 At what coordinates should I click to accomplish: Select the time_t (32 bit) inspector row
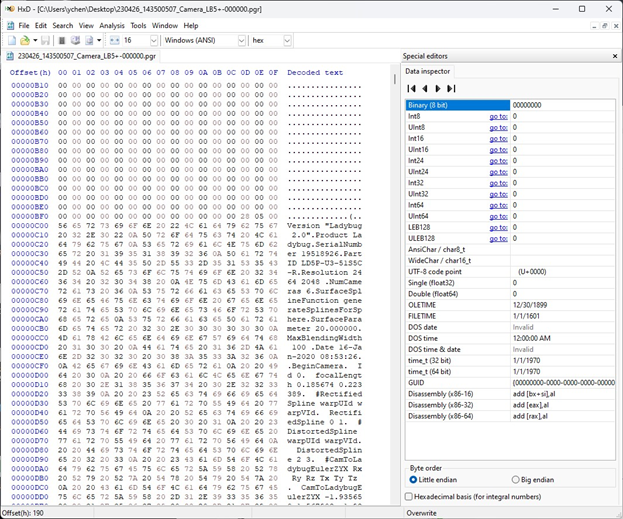coord(510,361)
